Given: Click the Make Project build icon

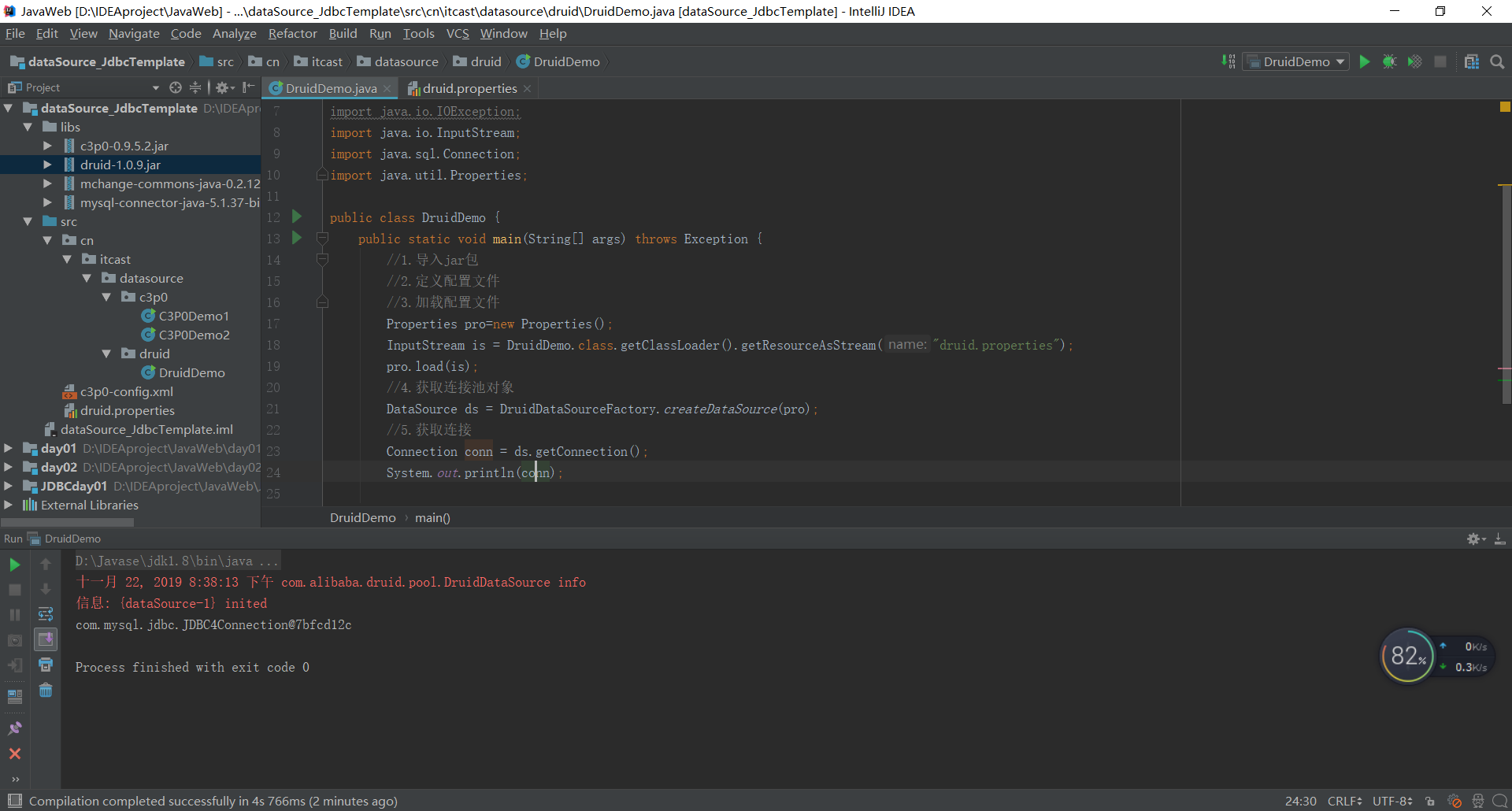Looking at the screenshot, I should click(1228, 61).
